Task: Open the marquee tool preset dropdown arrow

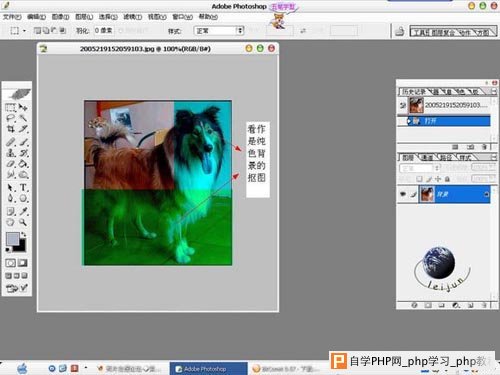Action: click(24, 31)
